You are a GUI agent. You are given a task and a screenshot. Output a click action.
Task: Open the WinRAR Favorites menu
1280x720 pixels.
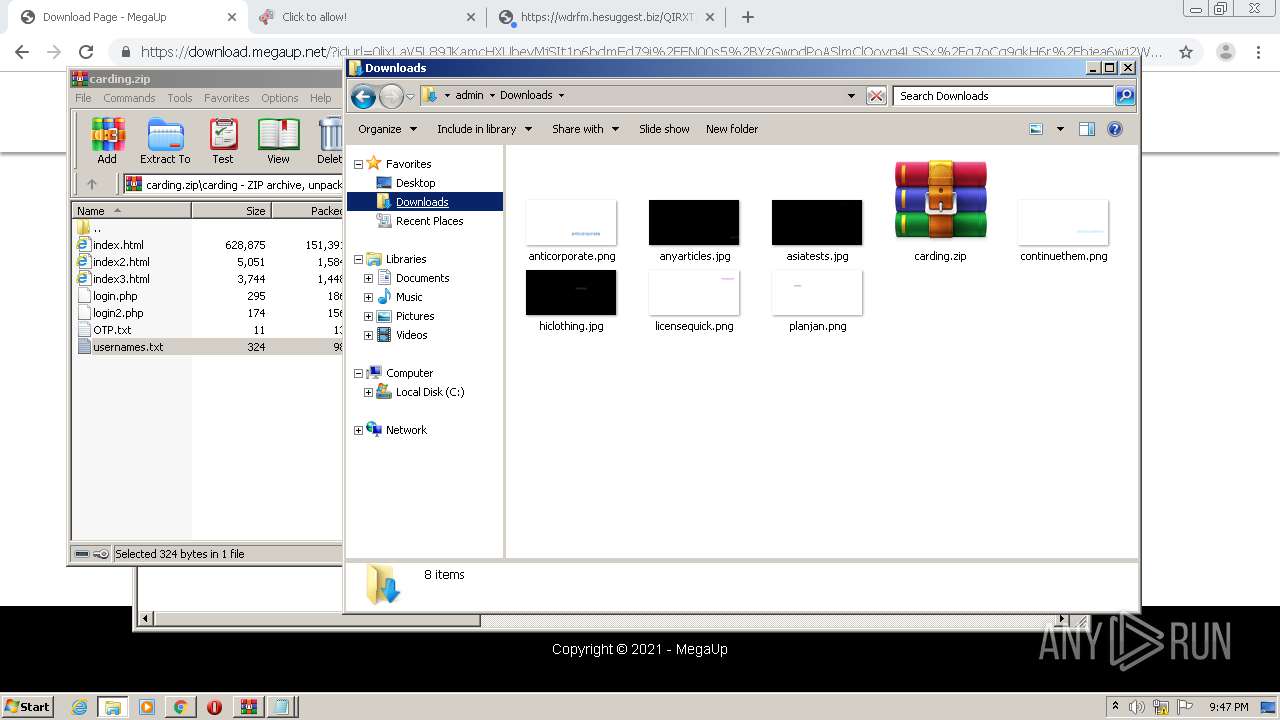(x=227, y=98)
